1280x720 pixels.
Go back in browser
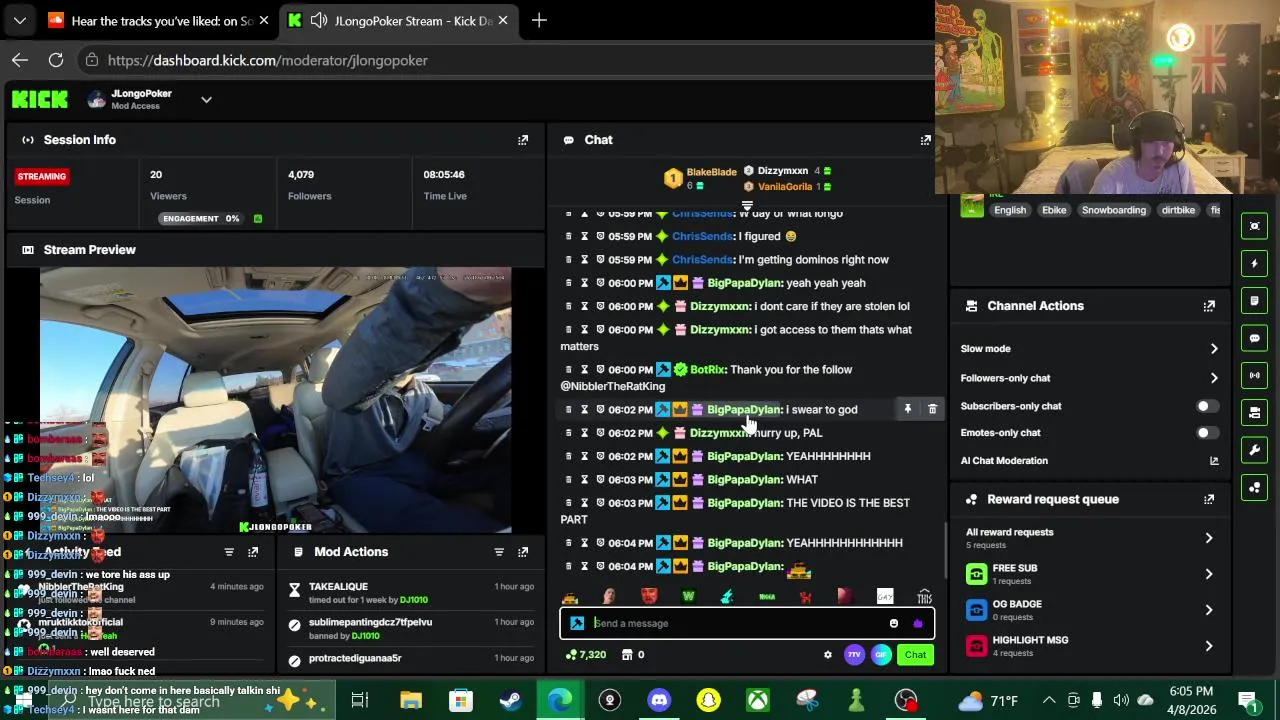(x=20, y=60)
